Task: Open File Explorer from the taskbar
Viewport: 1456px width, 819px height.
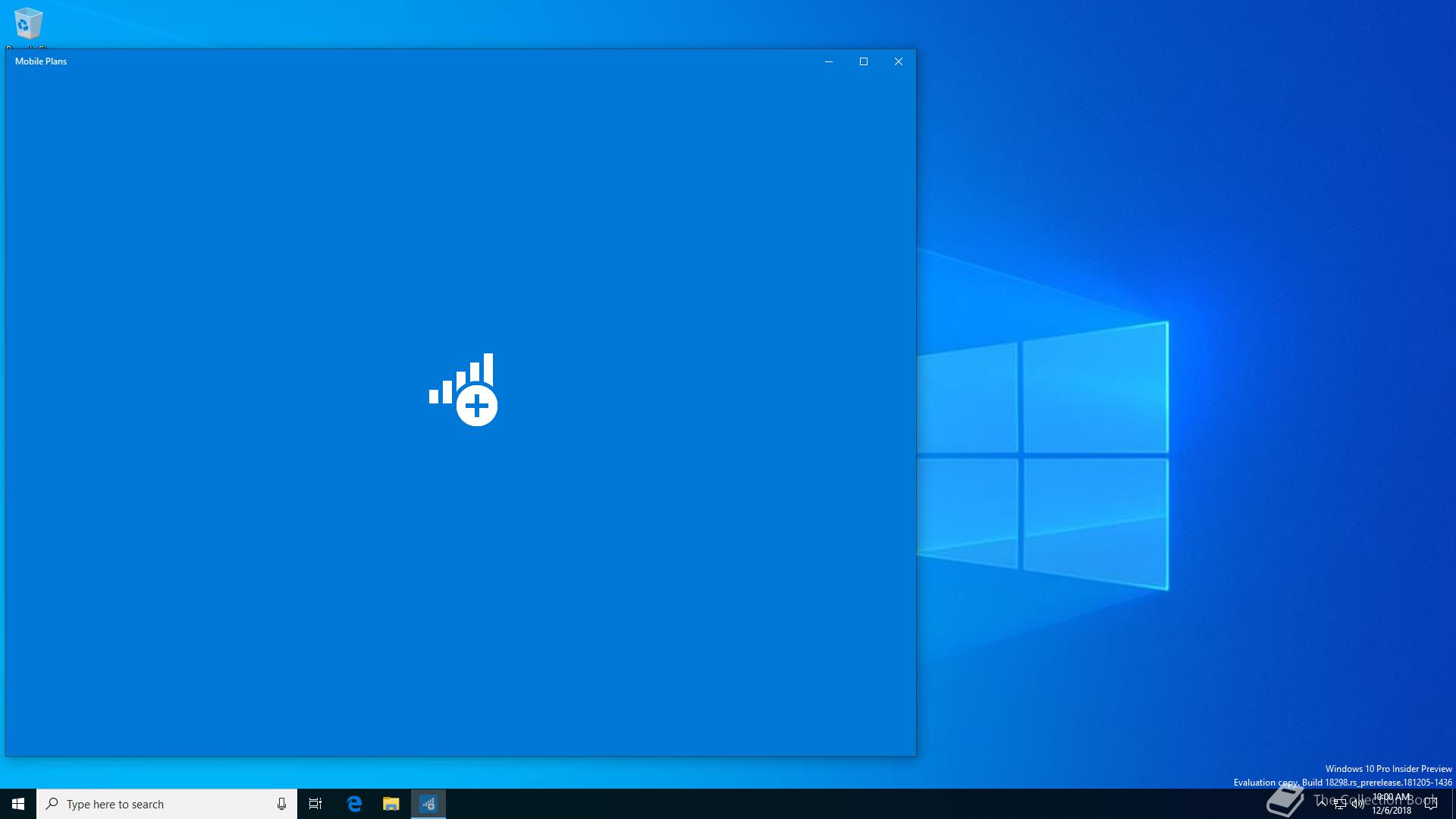Action: coord(391,804)
